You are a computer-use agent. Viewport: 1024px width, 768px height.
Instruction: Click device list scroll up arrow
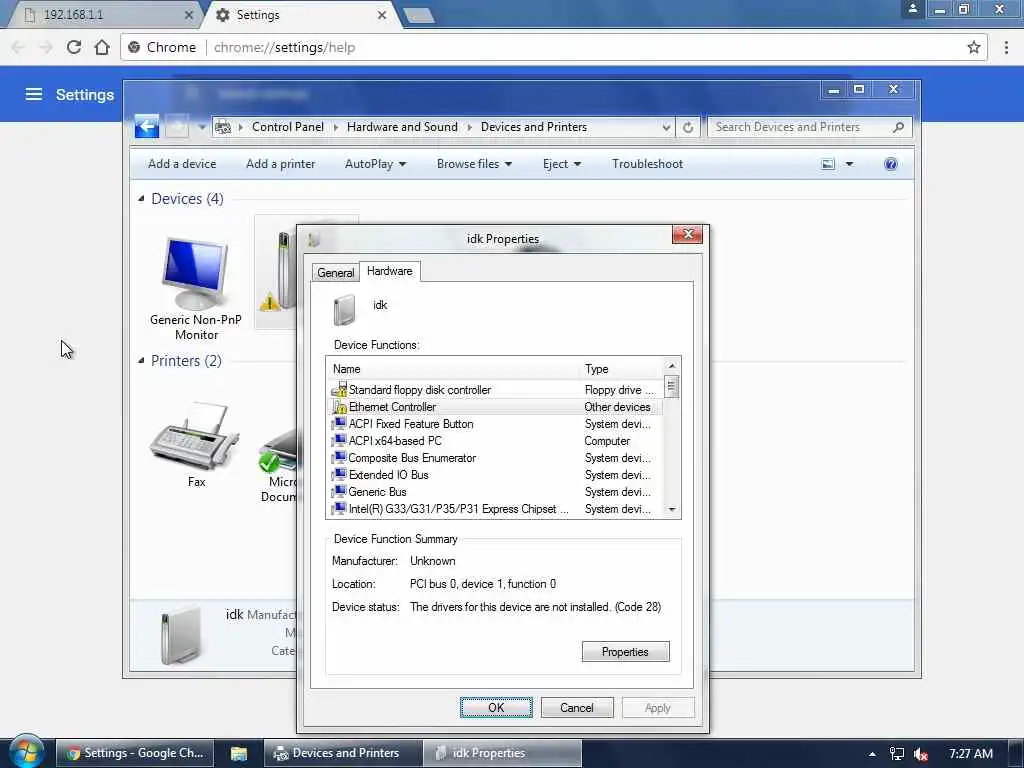[x=671, y=366]
